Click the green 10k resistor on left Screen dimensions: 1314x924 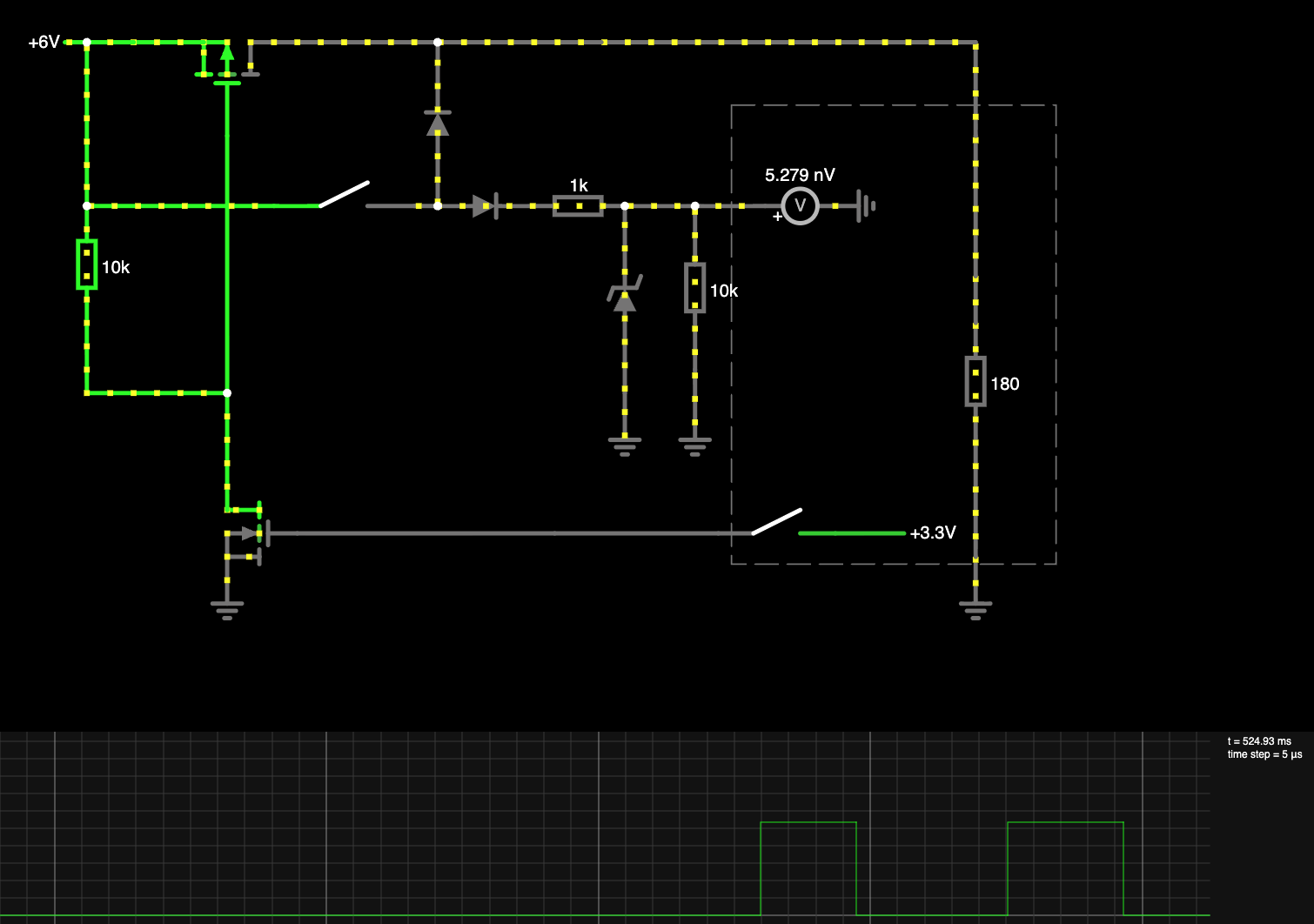86,264
